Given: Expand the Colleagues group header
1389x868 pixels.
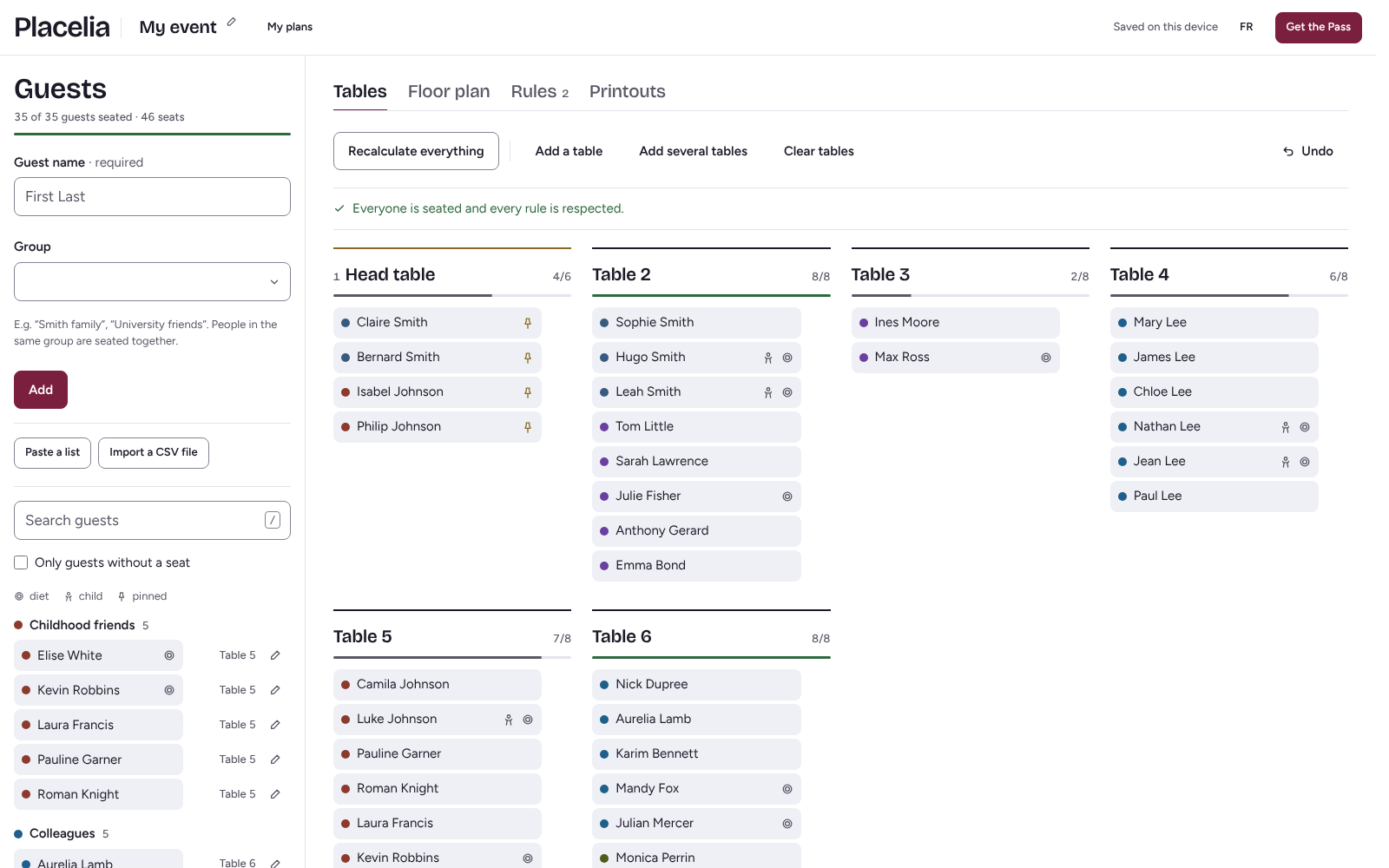Looking at the screenshot, I should click(62, 833).
